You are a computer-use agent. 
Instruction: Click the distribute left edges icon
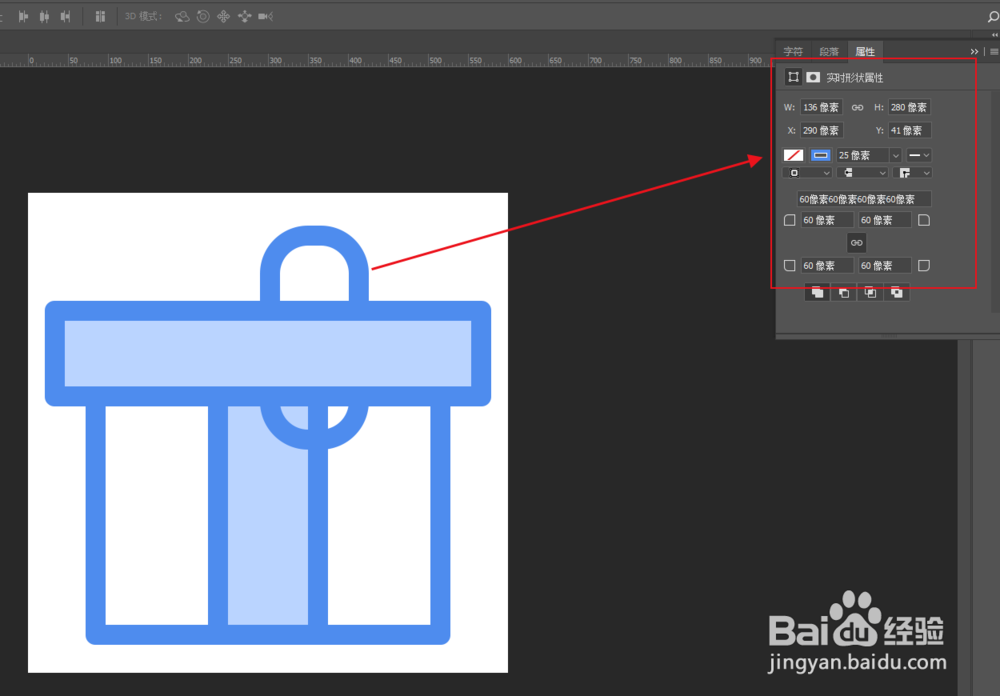24,17
